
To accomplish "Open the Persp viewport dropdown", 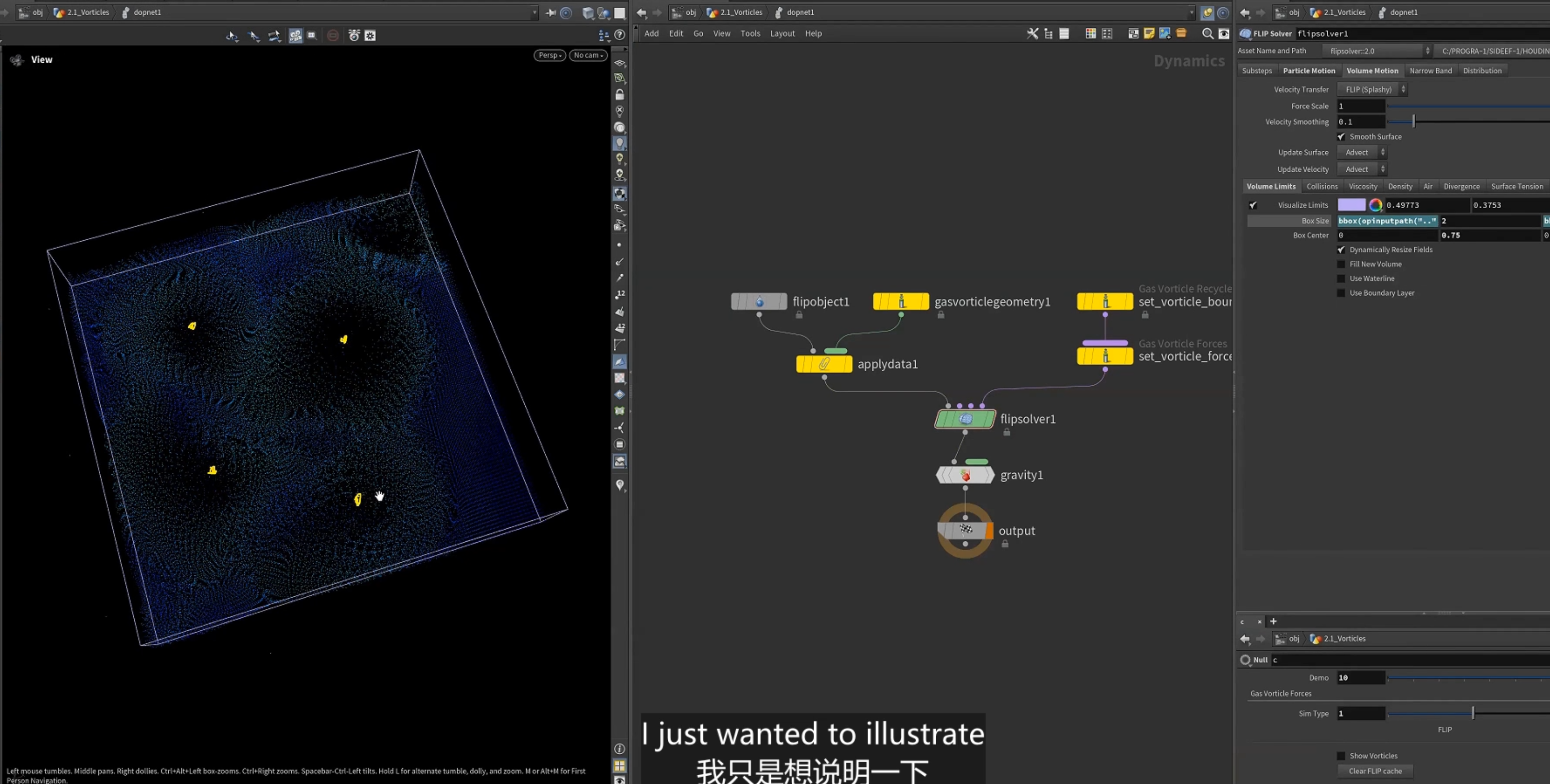I will click(x=550, y=55).
